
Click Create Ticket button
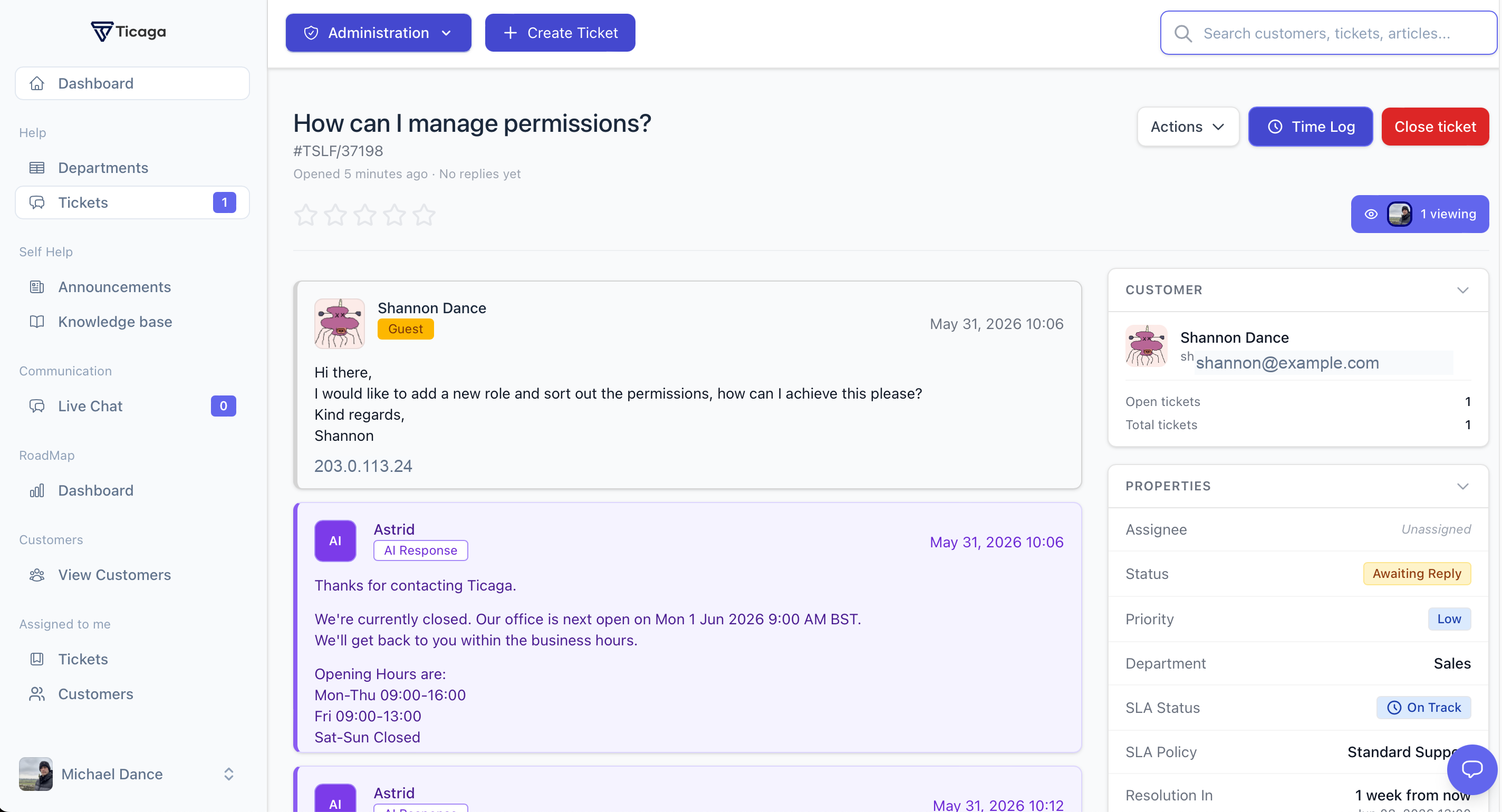[x=560, y=33]
